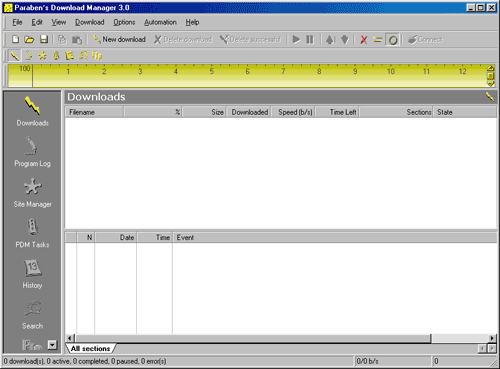Click the N column header in log
Image resolution: width=500 pixels, height=369 pixels.
86,238
